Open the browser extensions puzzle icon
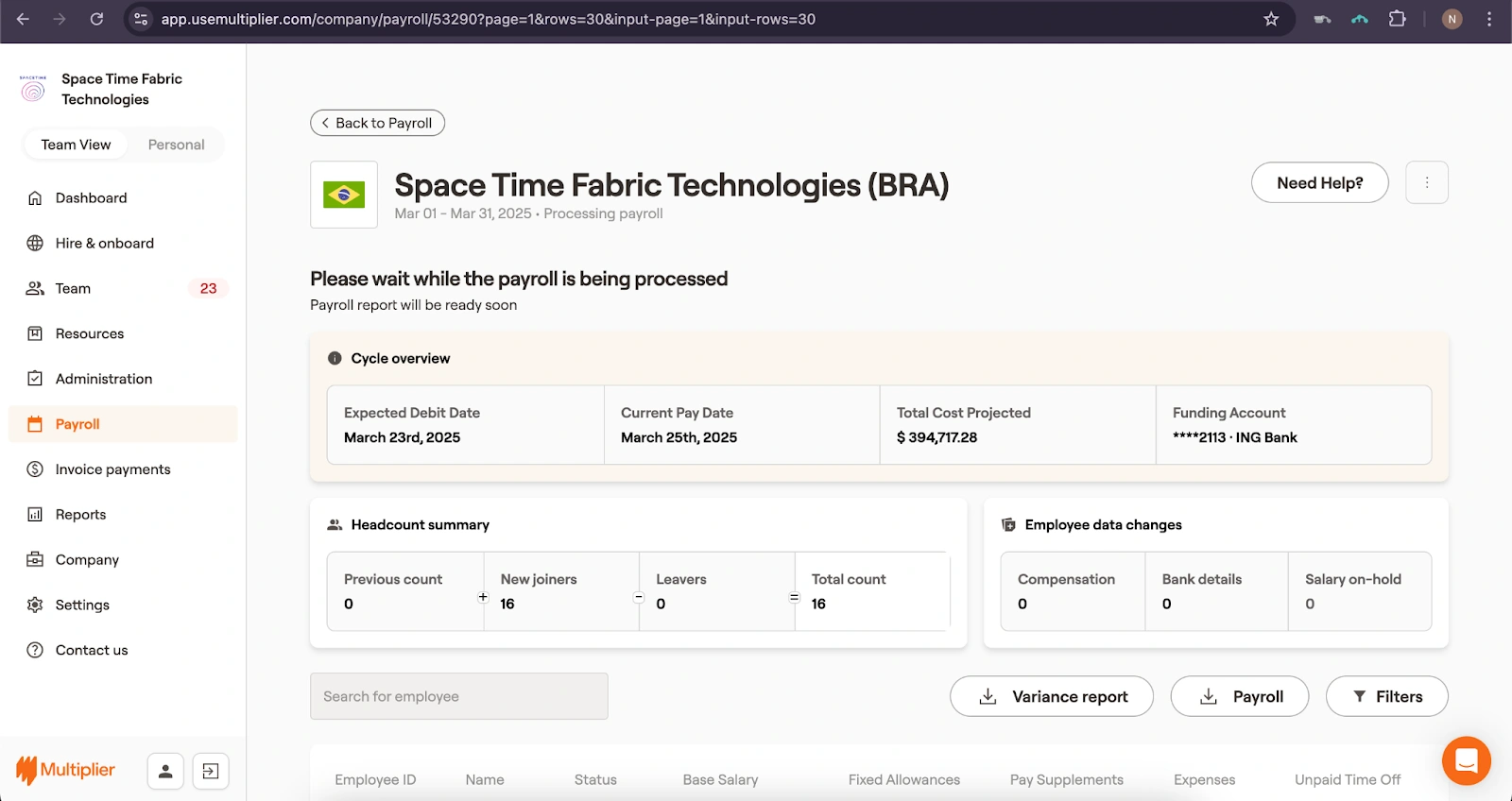1512x801 pixels. [1397, 19]
